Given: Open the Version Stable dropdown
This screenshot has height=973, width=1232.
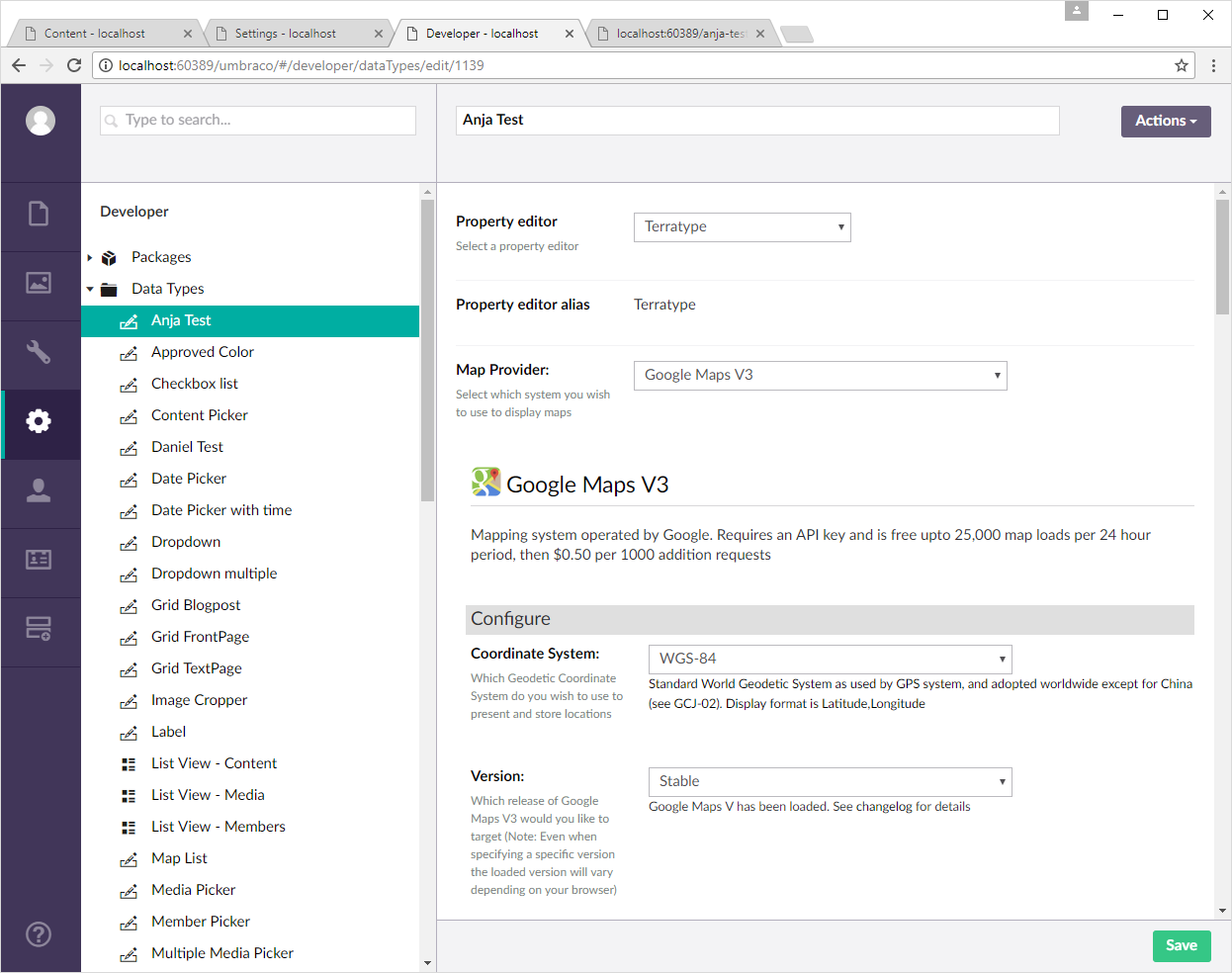Looking at the screenshot, I should pos(831,782).
